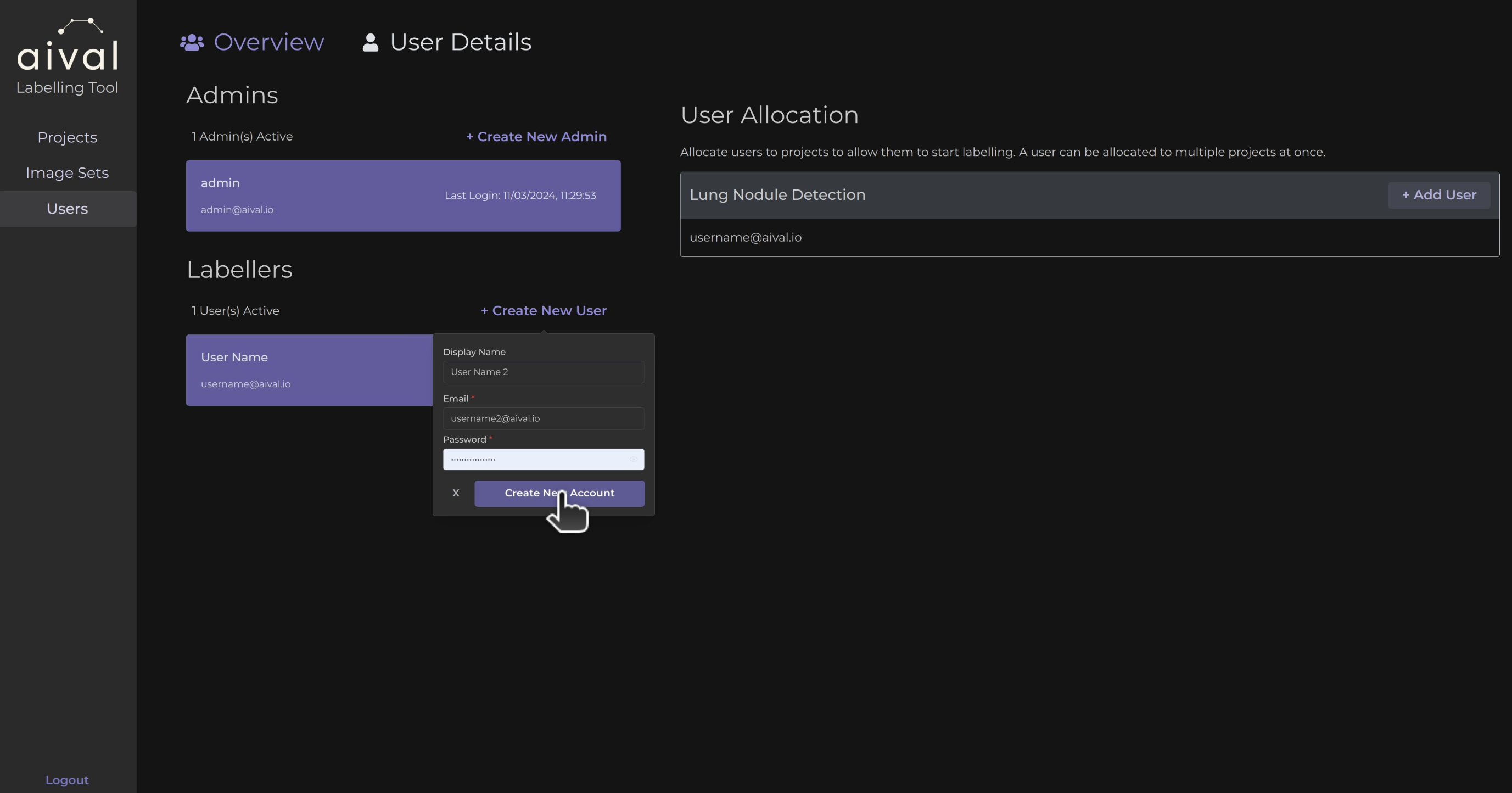Toggle password visibility eye icon
1512x793 pixels.
pyautogui.click(x=634, y=460)
